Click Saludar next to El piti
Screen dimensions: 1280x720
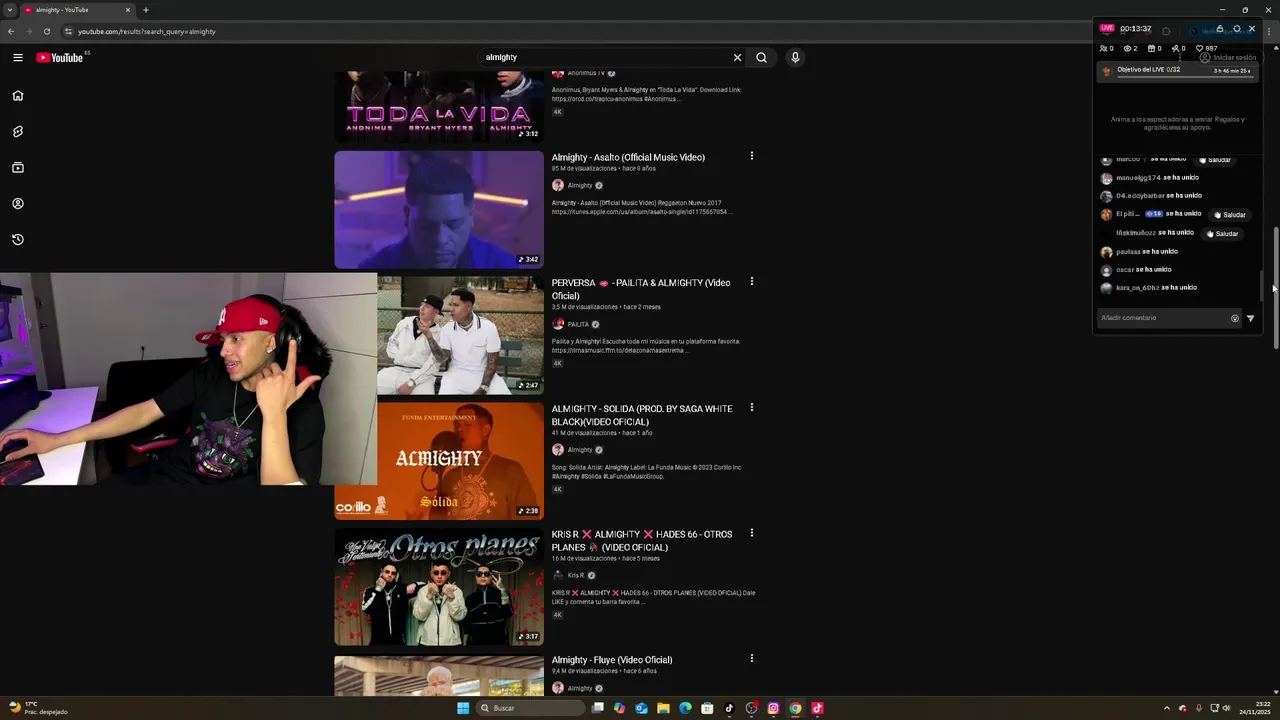(x=1230, y=215)
